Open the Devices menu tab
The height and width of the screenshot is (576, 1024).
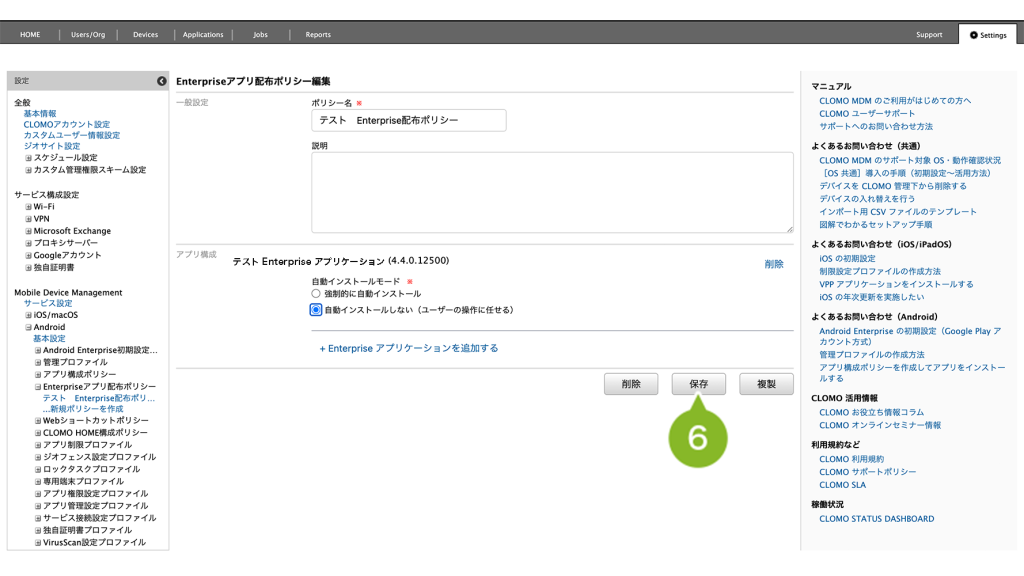coord(145,35)
